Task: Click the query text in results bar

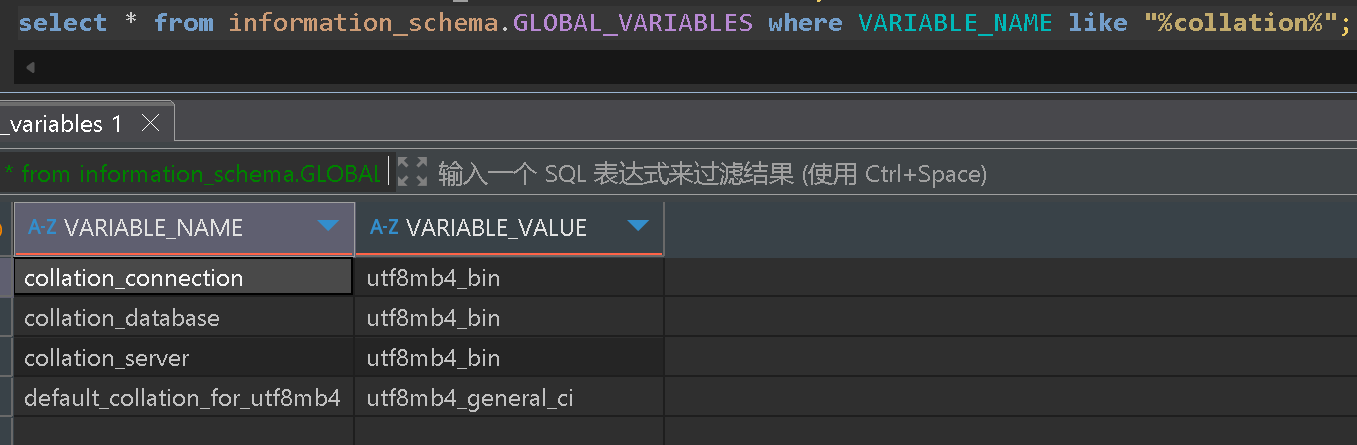Action: (x=192, y=174)
